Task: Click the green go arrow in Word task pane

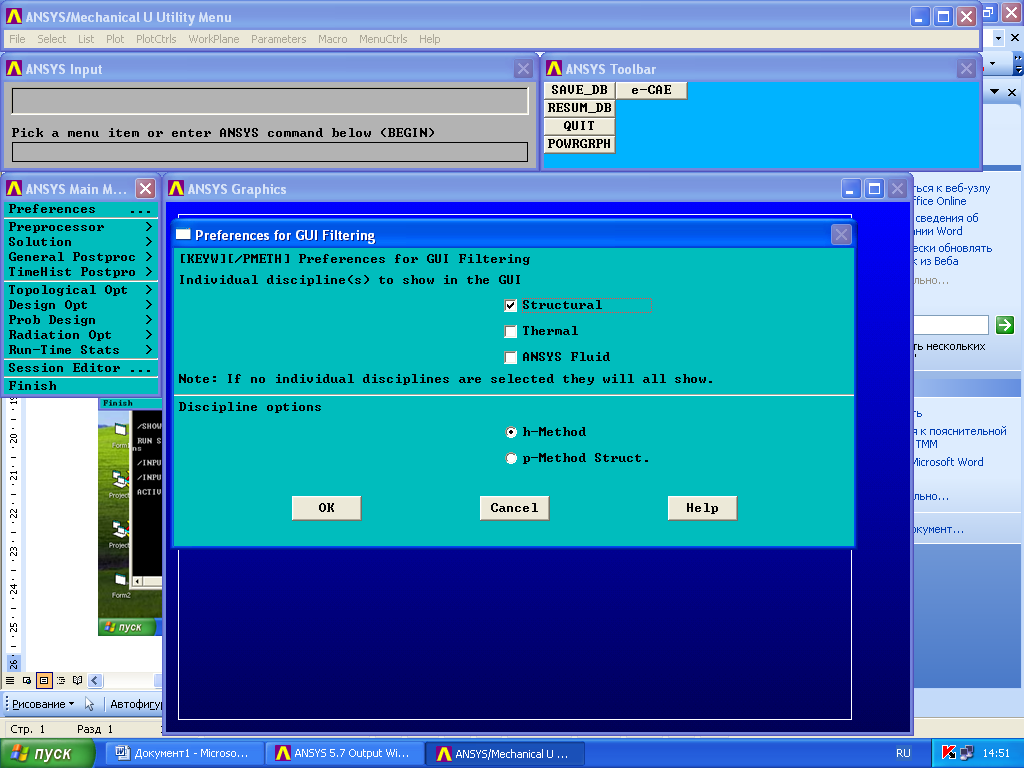Action: (x=1004, y=325)
